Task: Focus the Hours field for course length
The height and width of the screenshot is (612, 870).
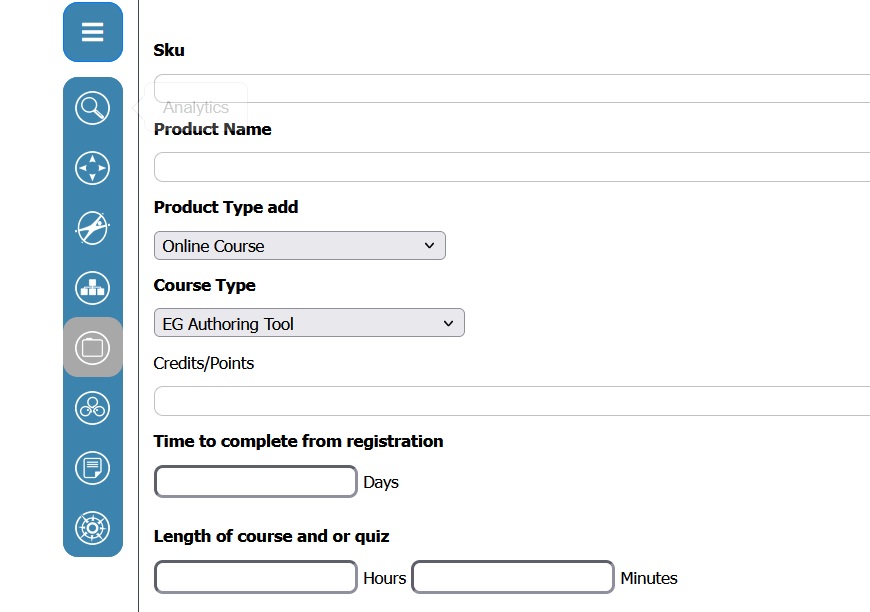Action: (256, 577)
